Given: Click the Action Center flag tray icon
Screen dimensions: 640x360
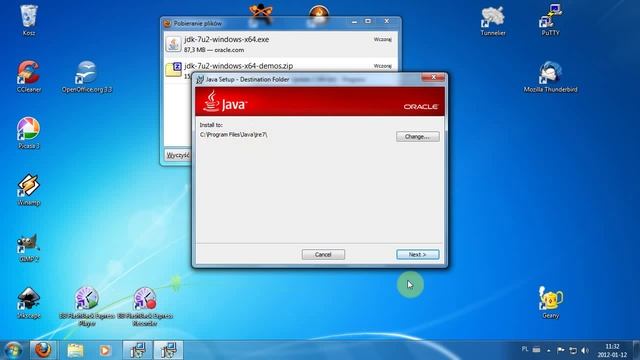Looking at the screenshot, I should pos(560,350).
